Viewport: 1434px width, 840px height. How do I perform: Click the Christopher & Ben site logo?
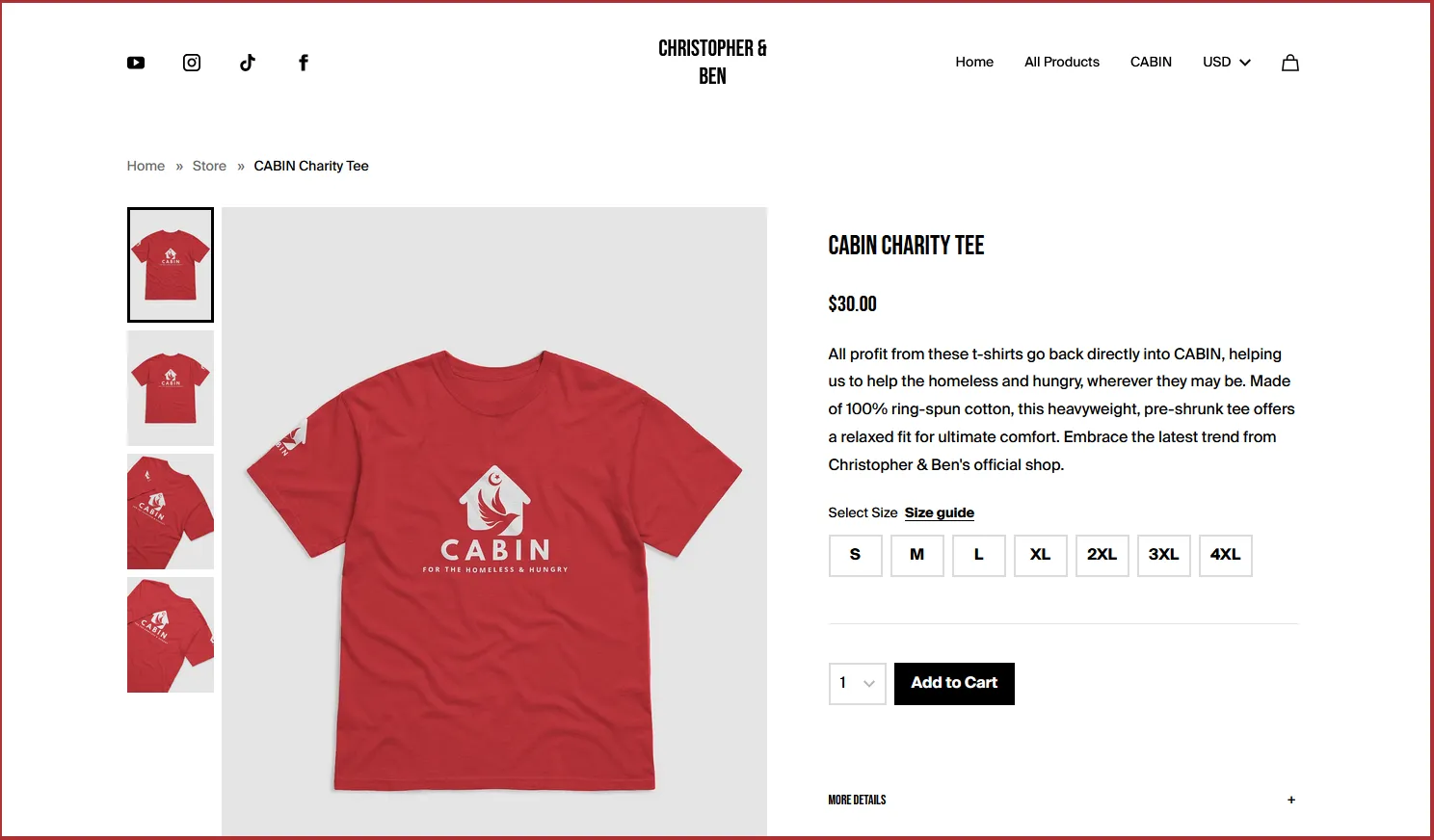712,63
